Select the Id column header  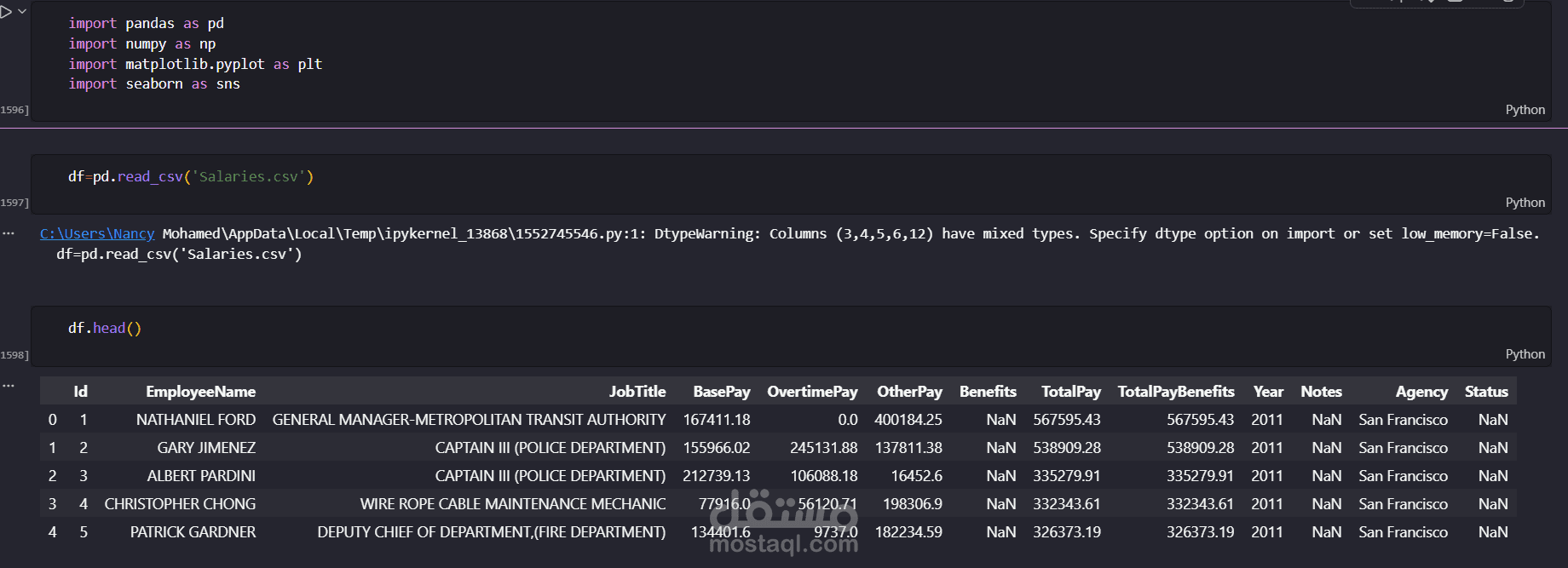tap(80, 392)
